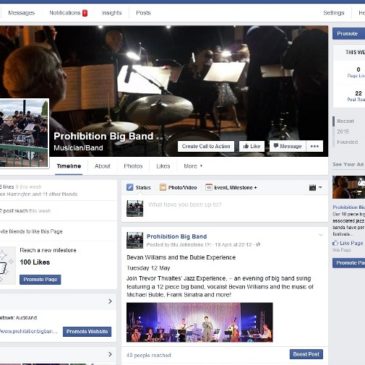
Task: Click the Promote Page button in right sidebar
Action: click(x=349, y=263)
